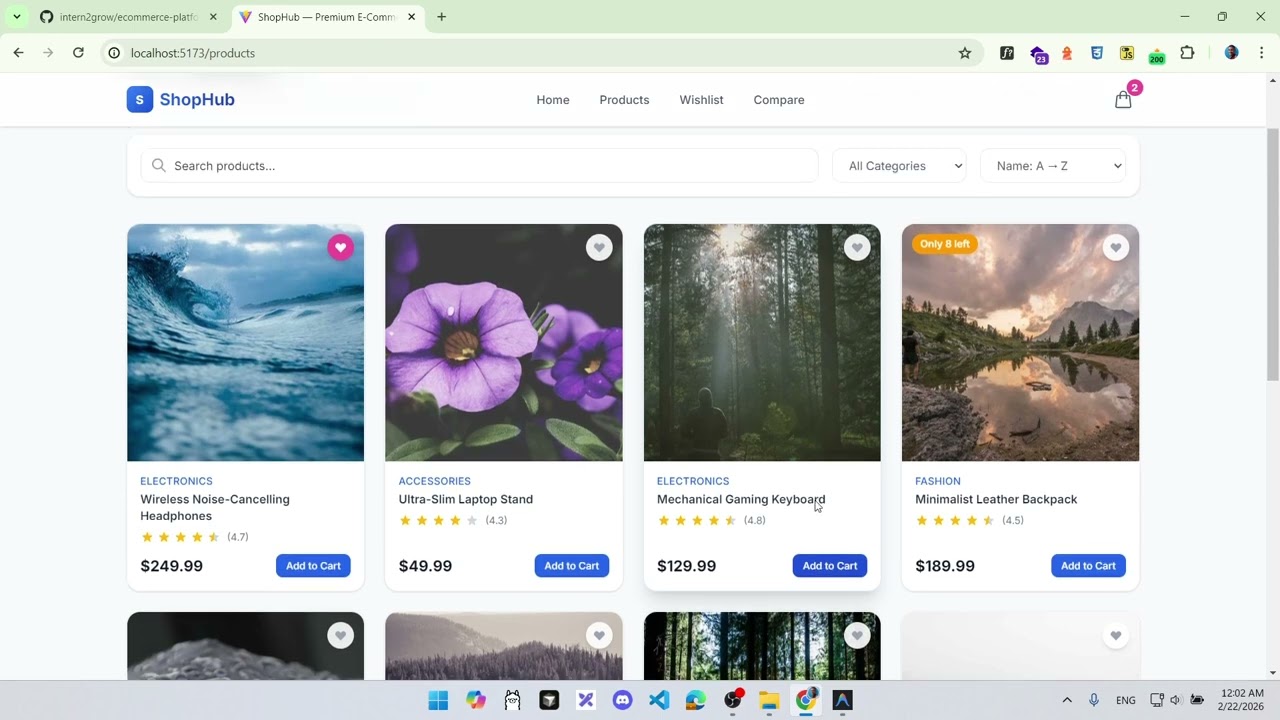The height and width of the screenshot is (720, 1280).
Task: Open the CSS3 shield extension icon
Action: point(1097,53)
